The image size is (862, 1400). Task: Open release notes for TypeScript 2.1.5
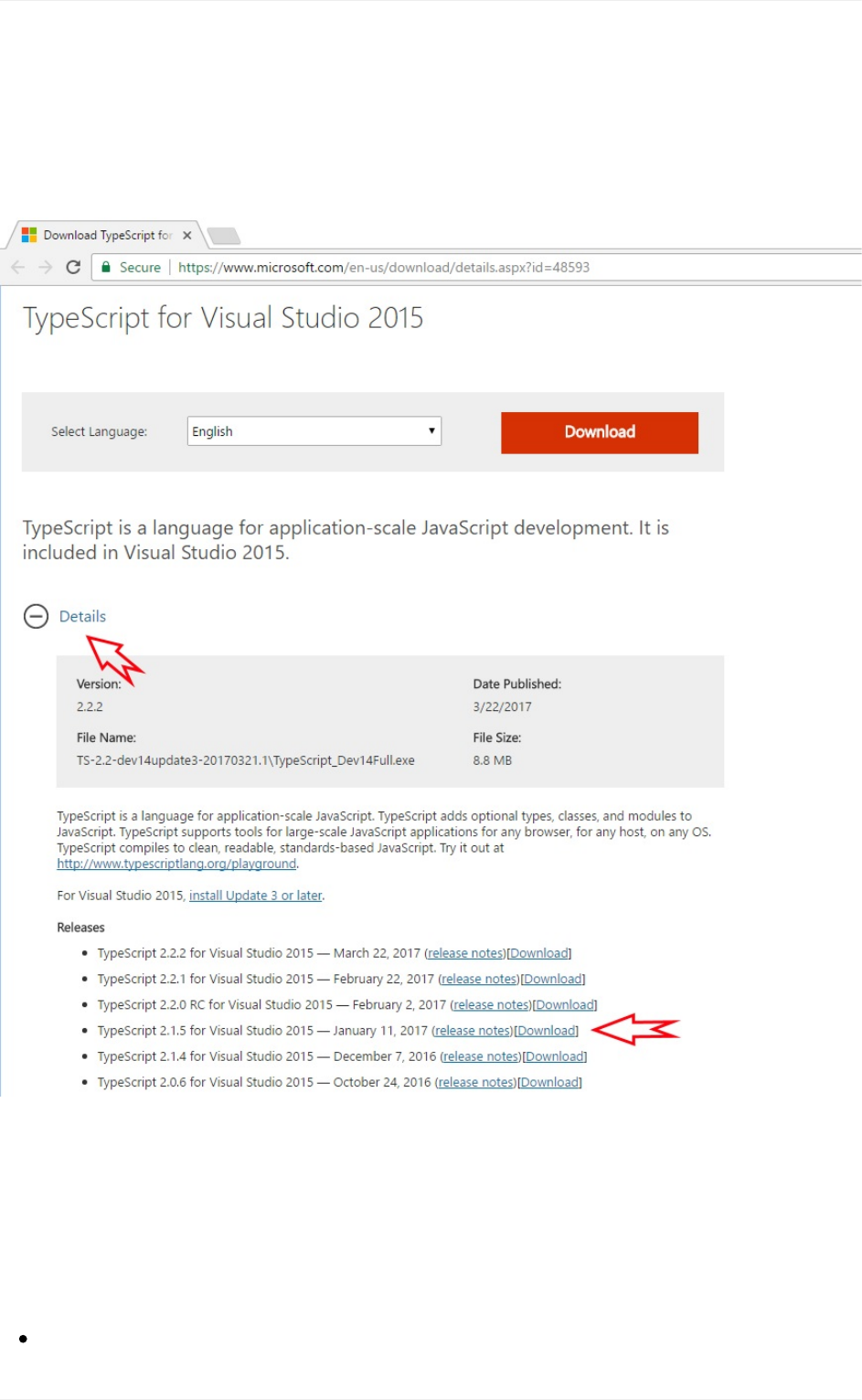coord(473,1031)
